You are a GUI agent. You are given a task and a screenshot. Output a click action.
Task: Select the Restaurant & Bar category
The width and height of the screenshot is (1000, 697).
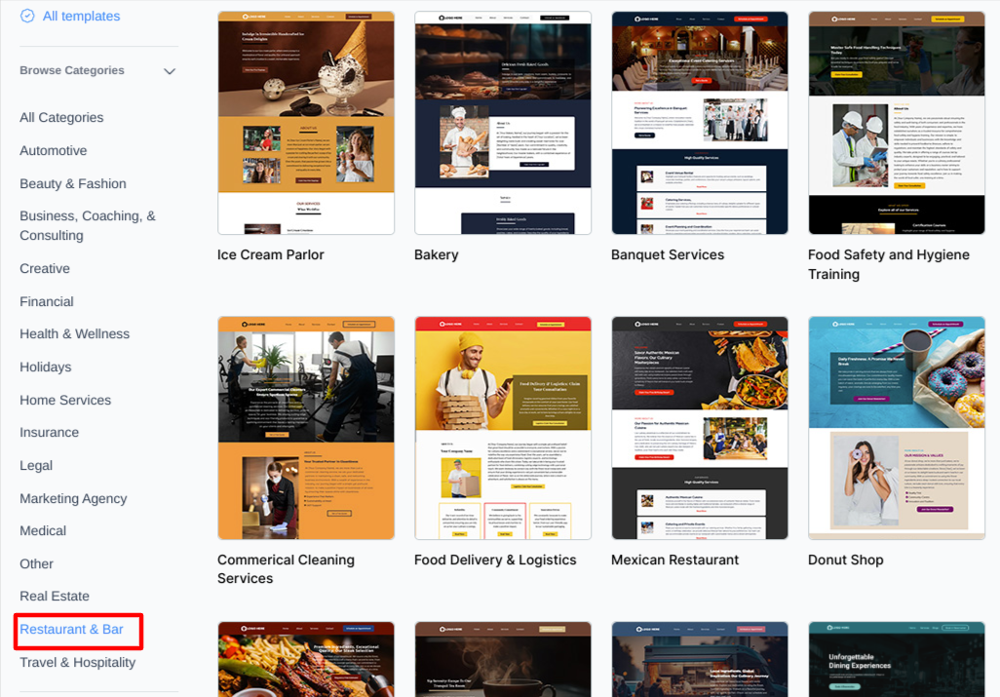(71, 629)
